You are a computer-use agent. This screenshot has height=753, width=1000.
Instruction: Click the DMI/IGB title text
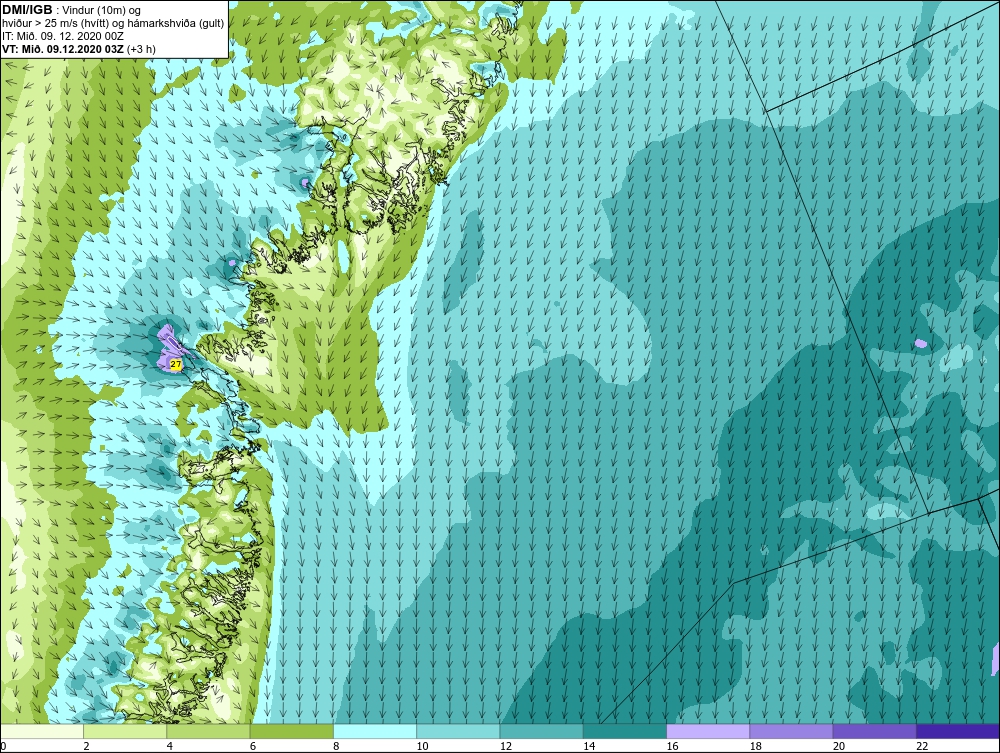[x=27, y=10]
